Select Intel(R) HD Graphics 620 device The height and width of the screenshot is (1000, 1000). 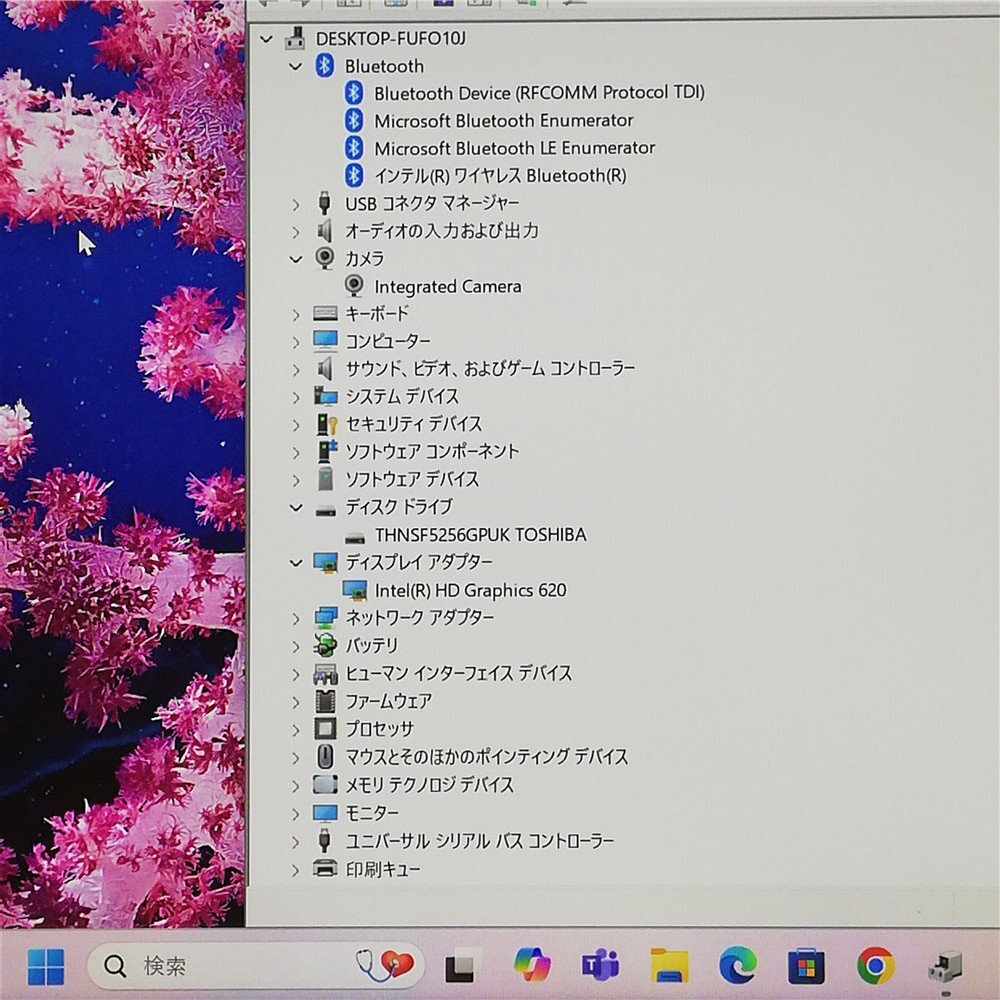(x=471, y=591)
